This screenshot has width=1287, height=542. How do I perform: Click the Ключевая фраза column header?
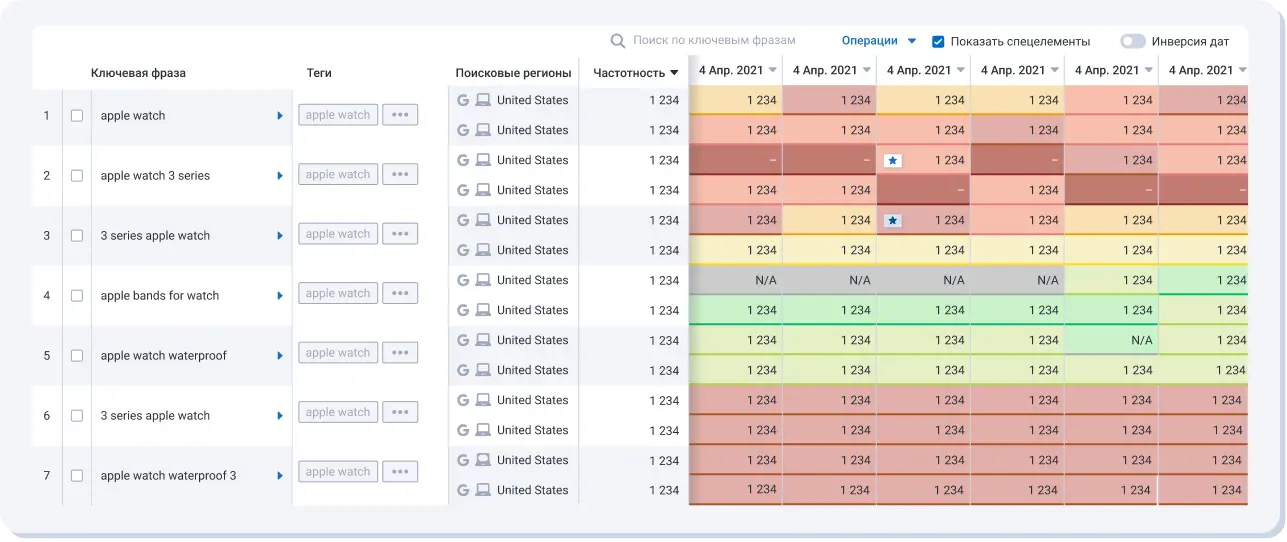pos(138,73)
